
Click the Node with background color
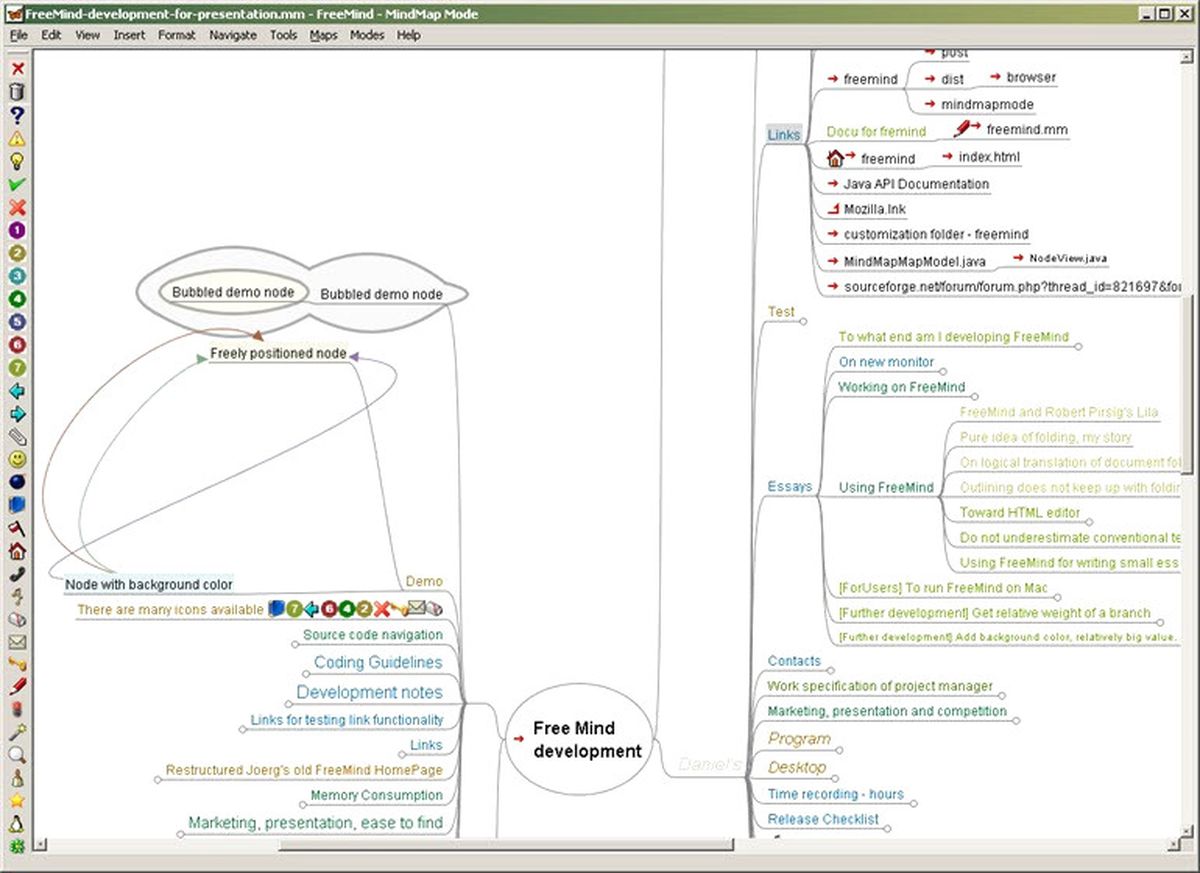(149, 584)
